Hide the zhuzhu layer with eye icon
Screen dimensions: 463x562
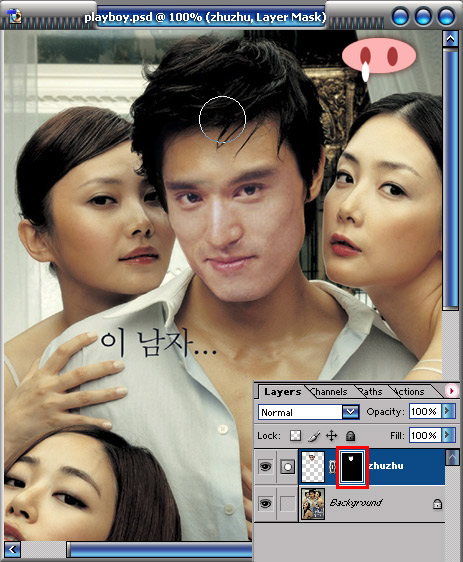point(266,466)
